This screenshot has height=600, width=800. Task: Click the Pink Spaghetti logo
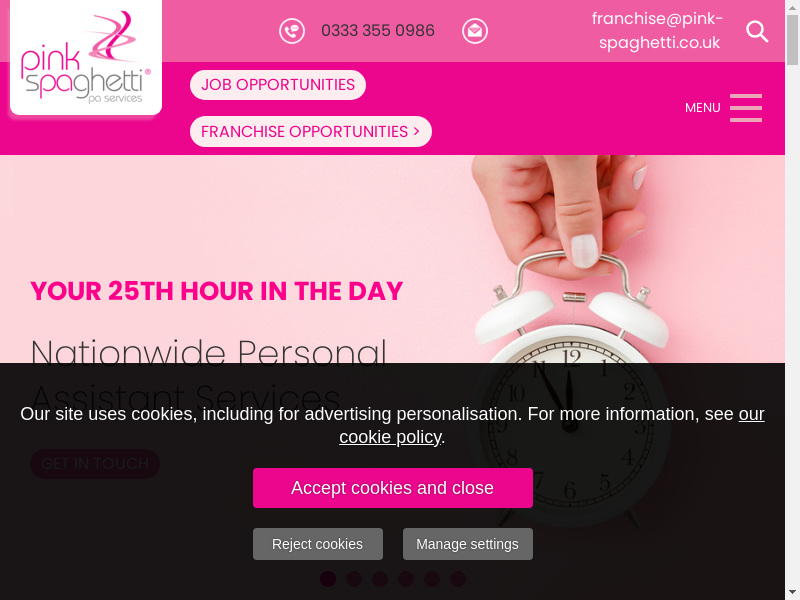tap(86, 57)
